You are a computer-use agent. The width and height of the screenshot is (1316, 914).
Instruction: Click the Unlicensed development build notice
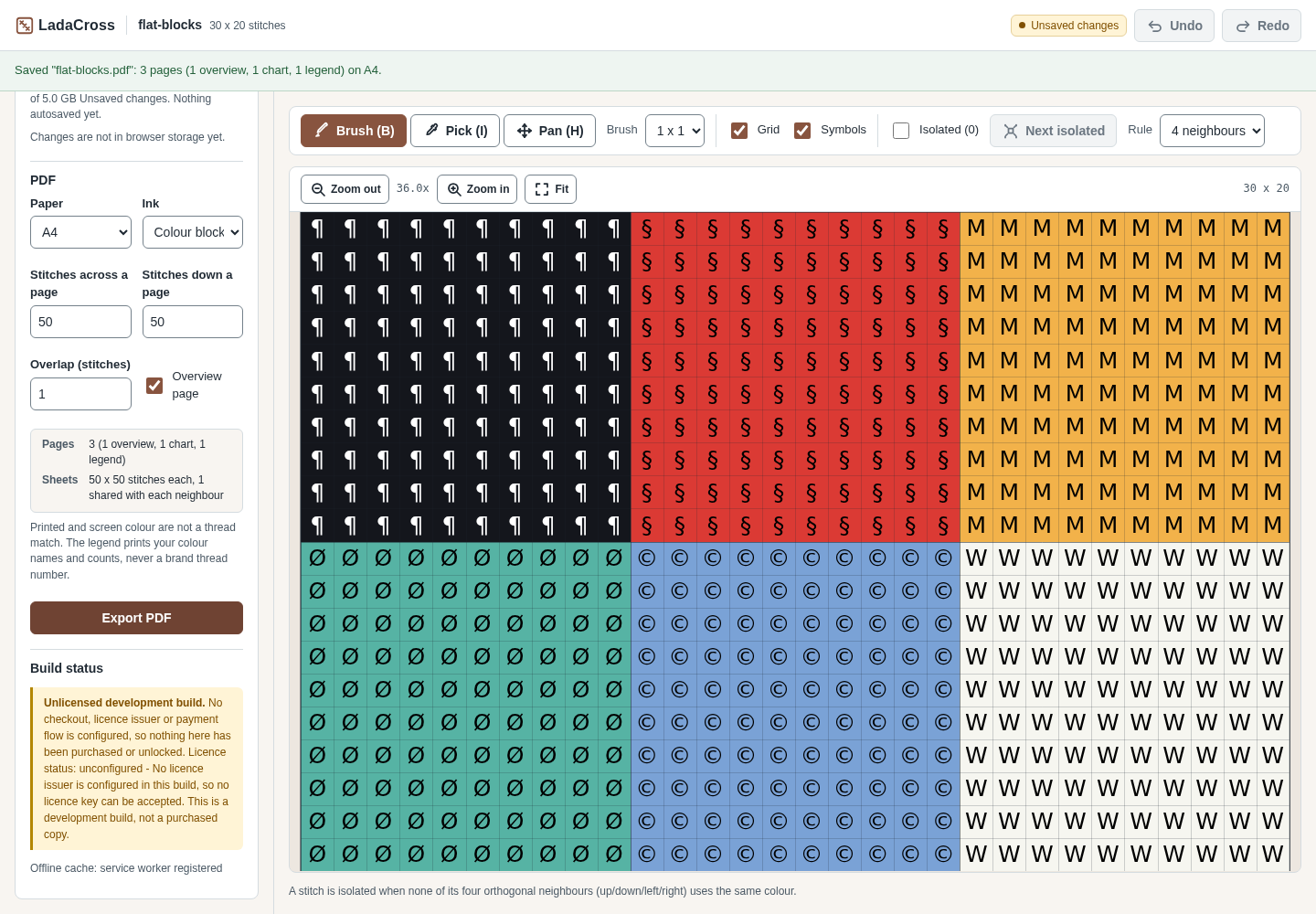pos(136,769)
